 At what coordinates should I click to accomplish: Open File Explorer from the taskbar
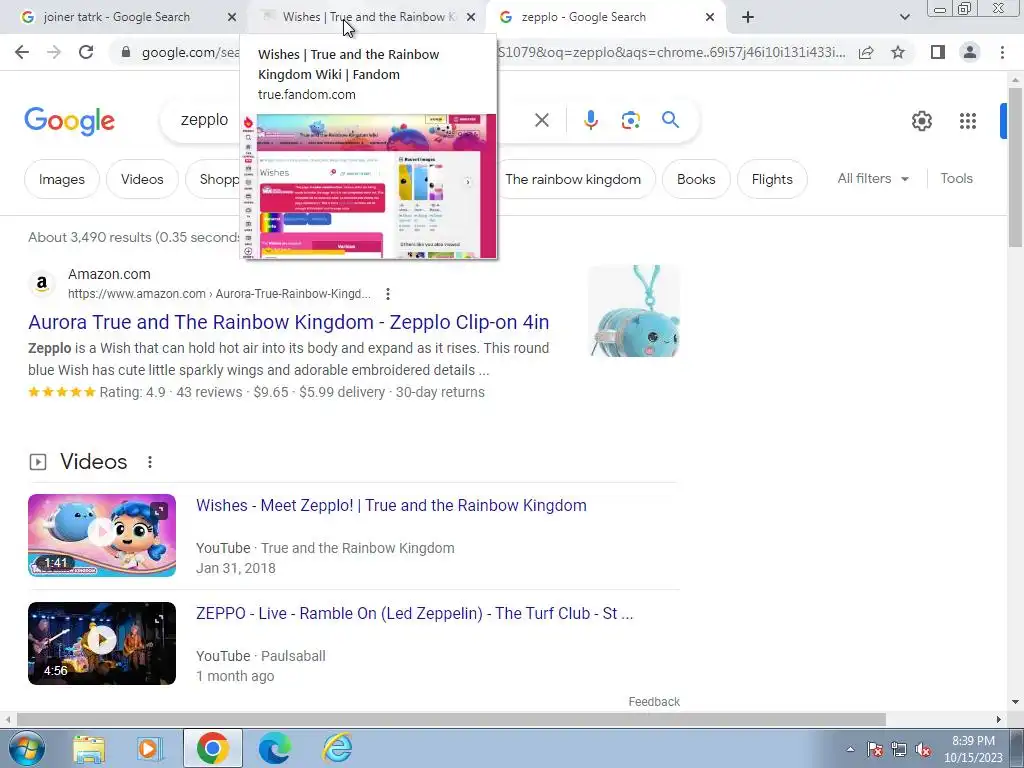coord(89,748)
